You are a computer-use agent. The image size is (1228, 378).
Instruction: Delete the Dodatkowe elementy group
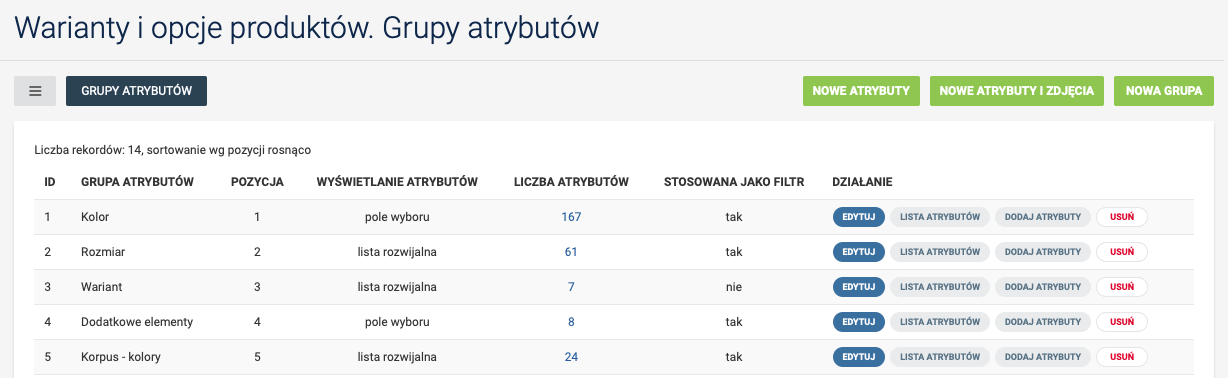tap(1122, 322)
